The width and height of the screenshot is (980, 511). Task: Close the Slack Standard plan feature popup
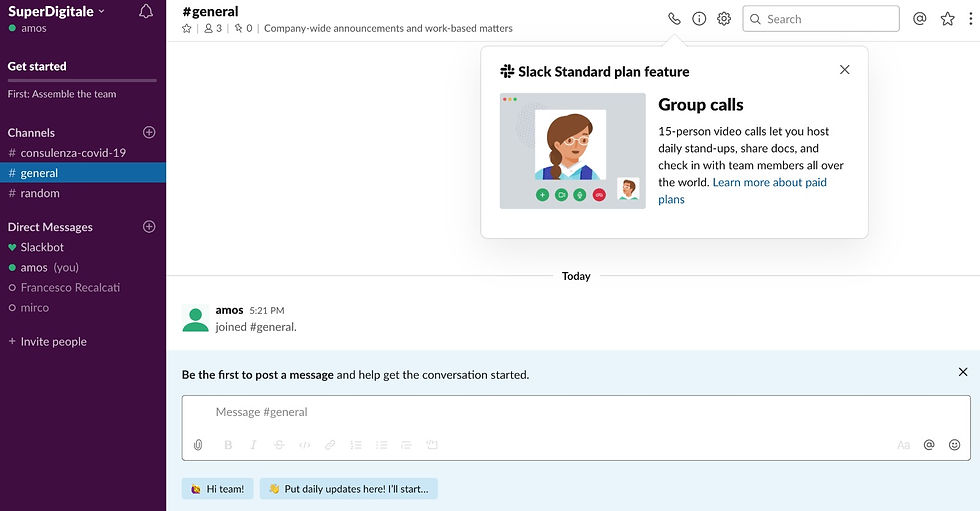(844, 69)
